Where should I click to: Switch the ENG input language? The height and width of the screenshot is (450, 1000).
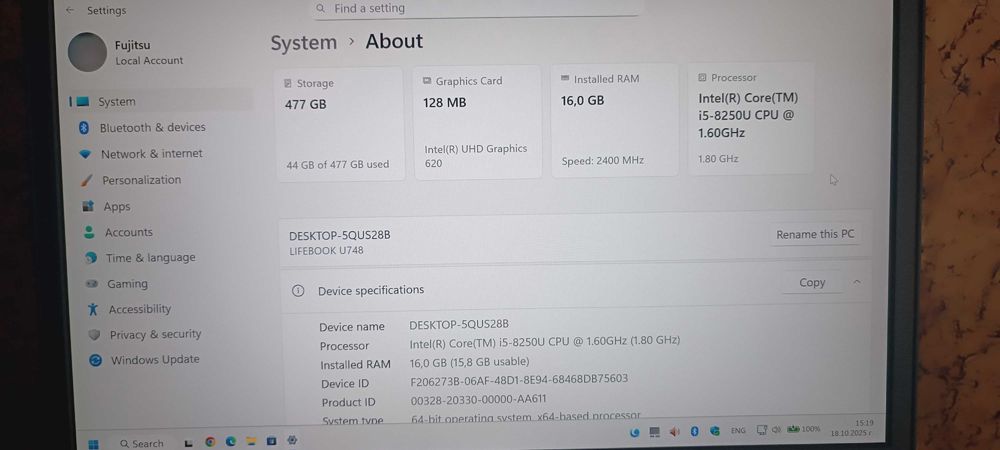[738, 431]
